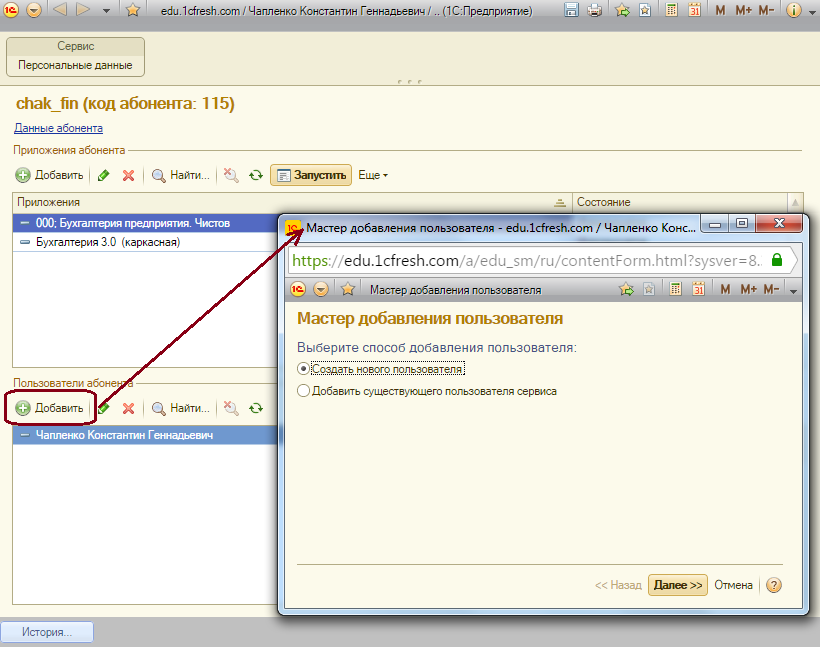Open calculator icon in wizard toolbar

click(675, 289)
